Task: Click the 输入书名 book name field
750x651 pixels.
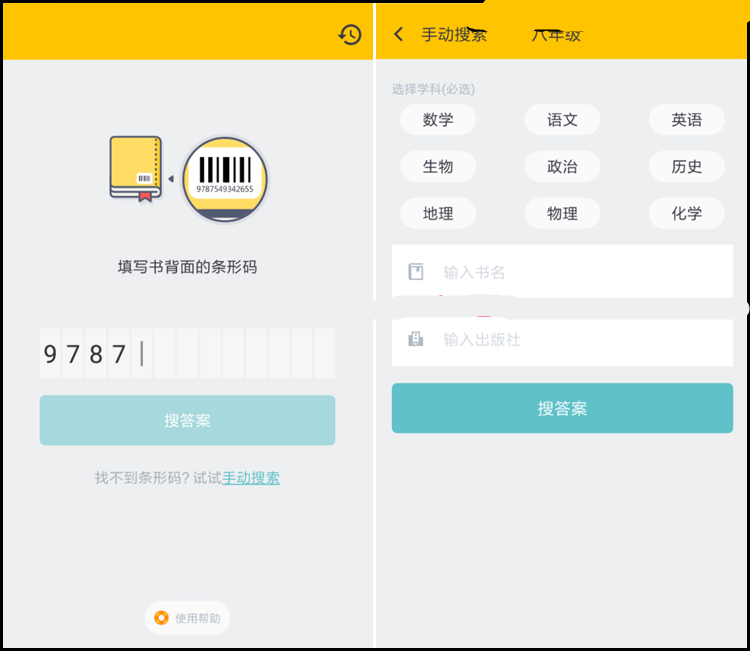Action: [x=562, y=272]
